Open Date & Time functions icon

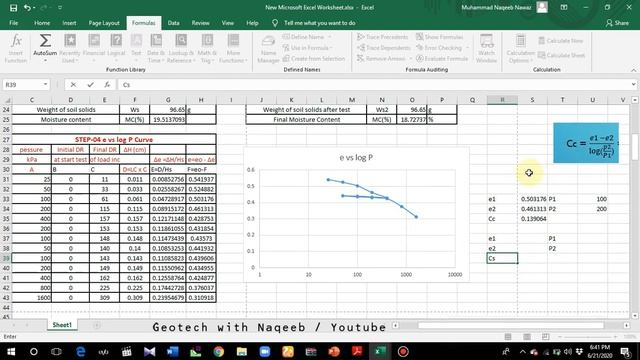[156, 41]
